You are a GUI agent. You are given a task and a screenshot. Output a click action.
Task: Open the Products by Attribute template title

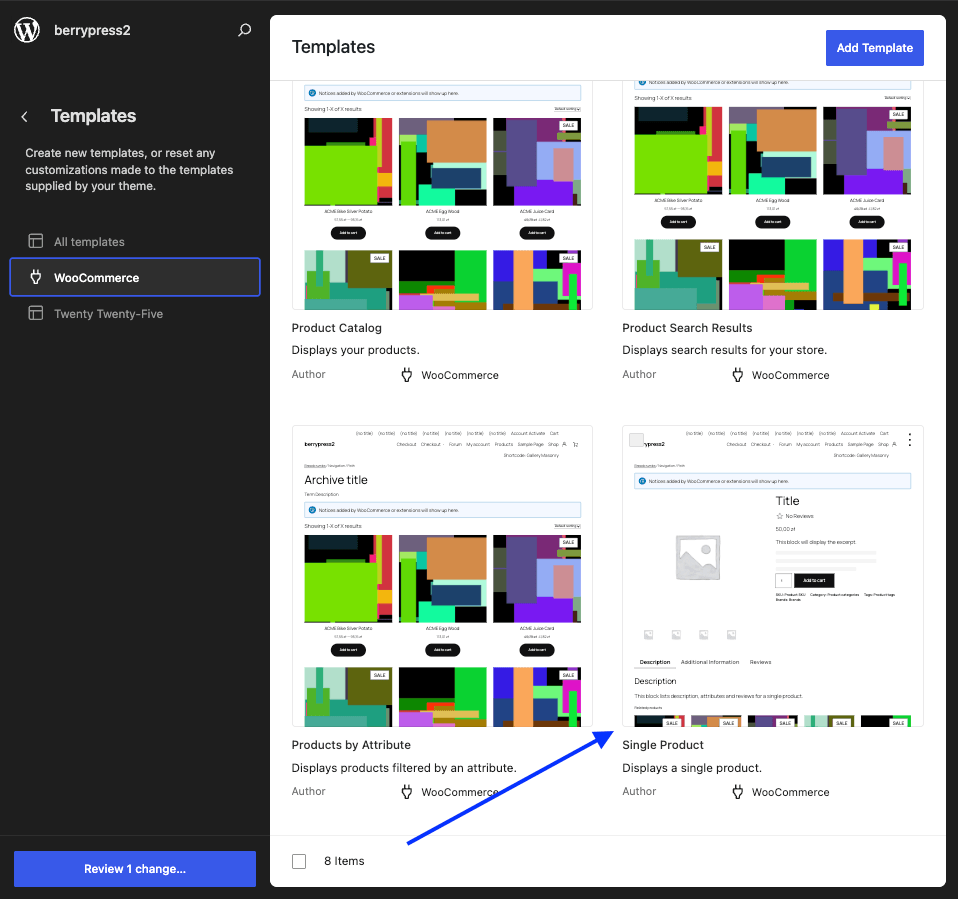tap(351, 745)
